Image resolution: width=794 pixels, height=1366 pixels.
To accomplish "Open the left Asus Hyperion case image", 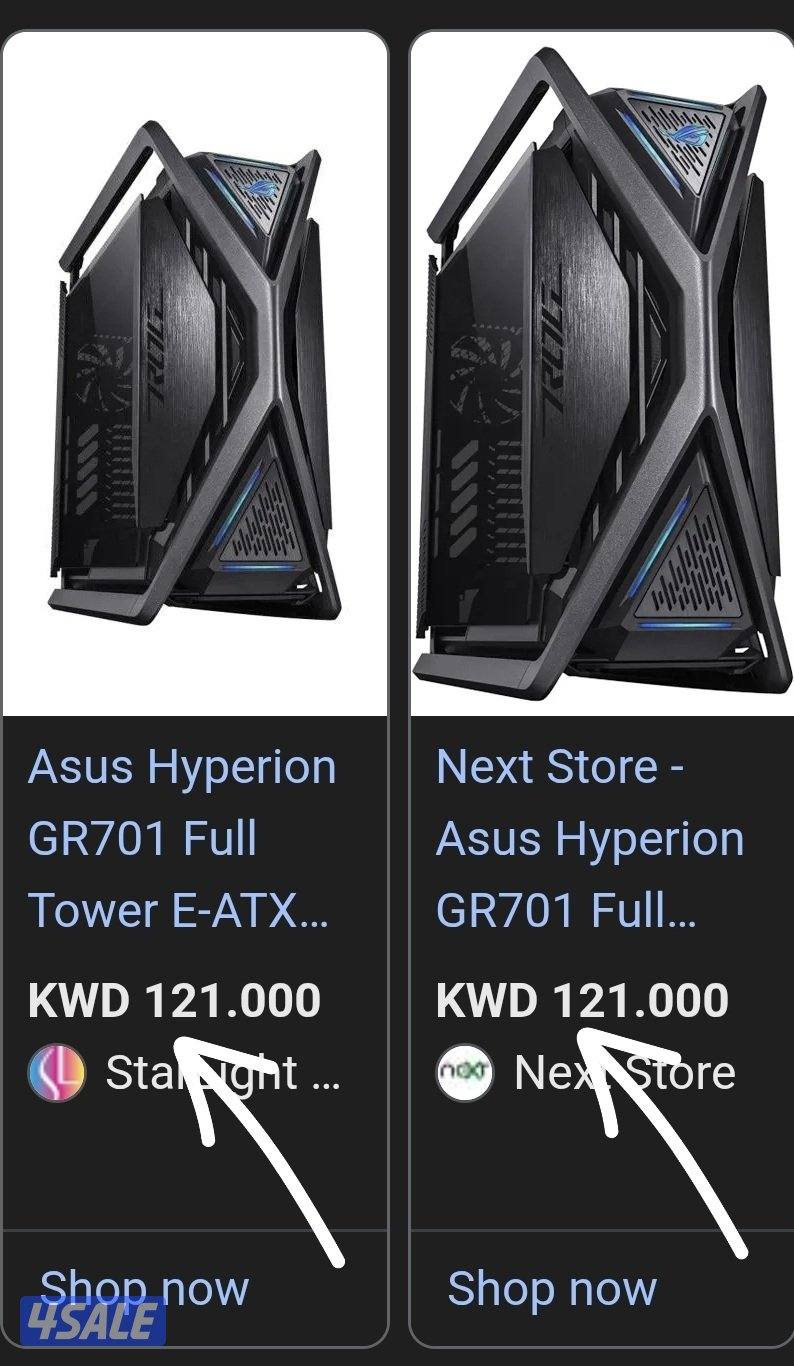I will 195,375.
